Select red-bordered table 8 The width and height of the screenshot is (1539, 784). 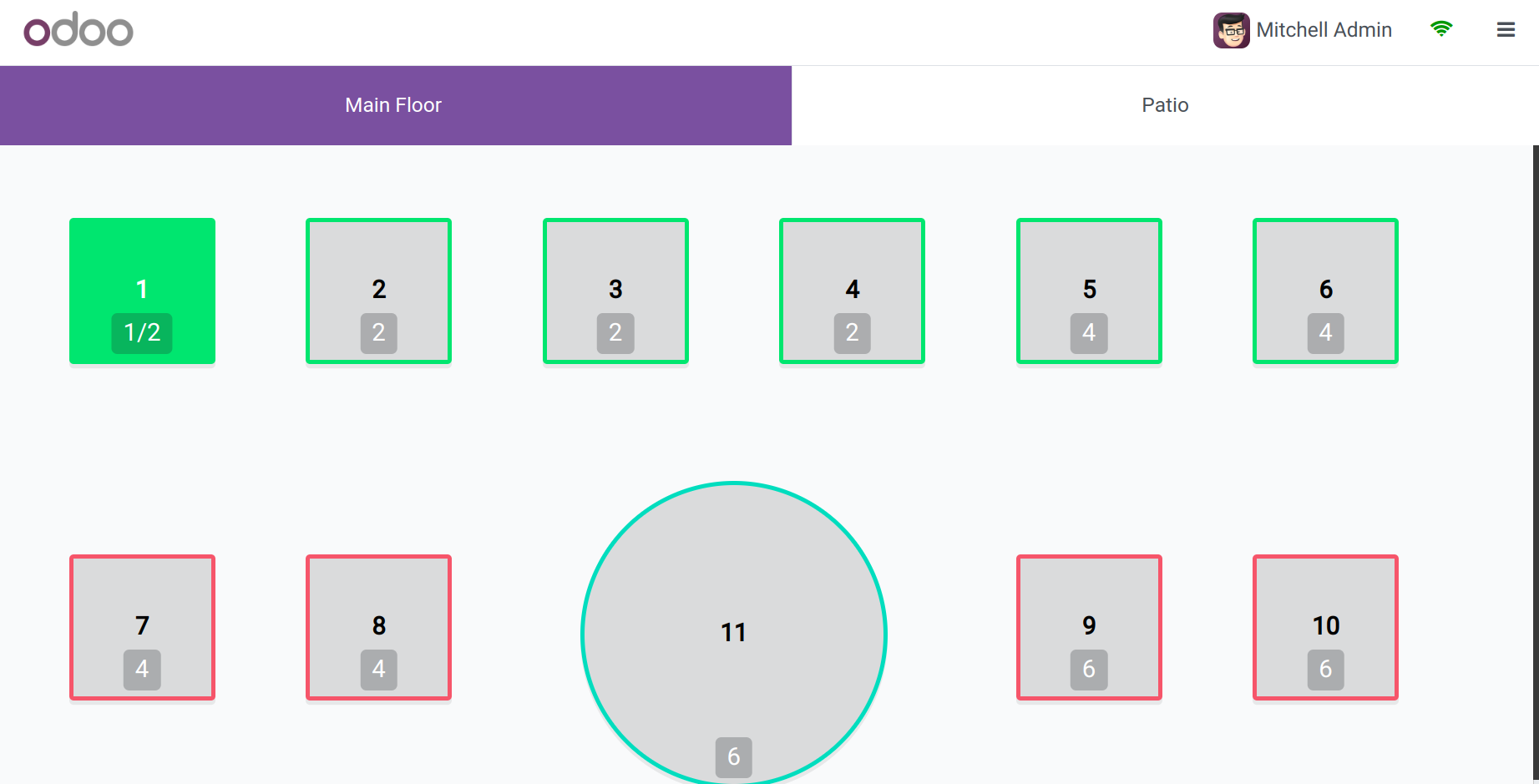[378, 627]
